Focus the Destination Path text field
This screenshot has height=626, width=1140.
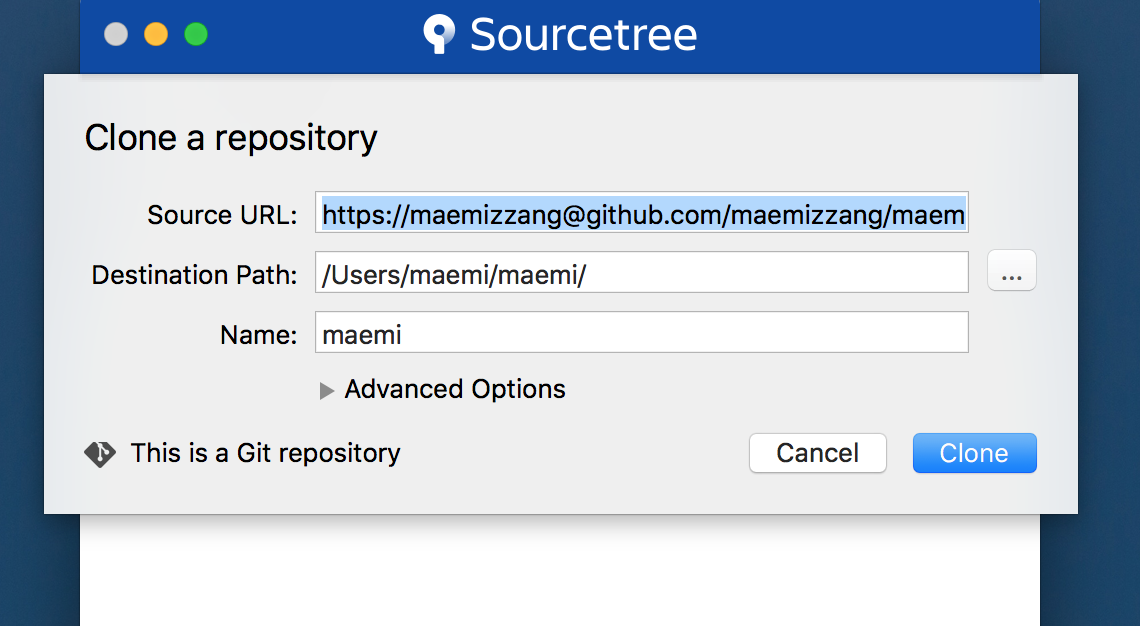coord(641,272)
